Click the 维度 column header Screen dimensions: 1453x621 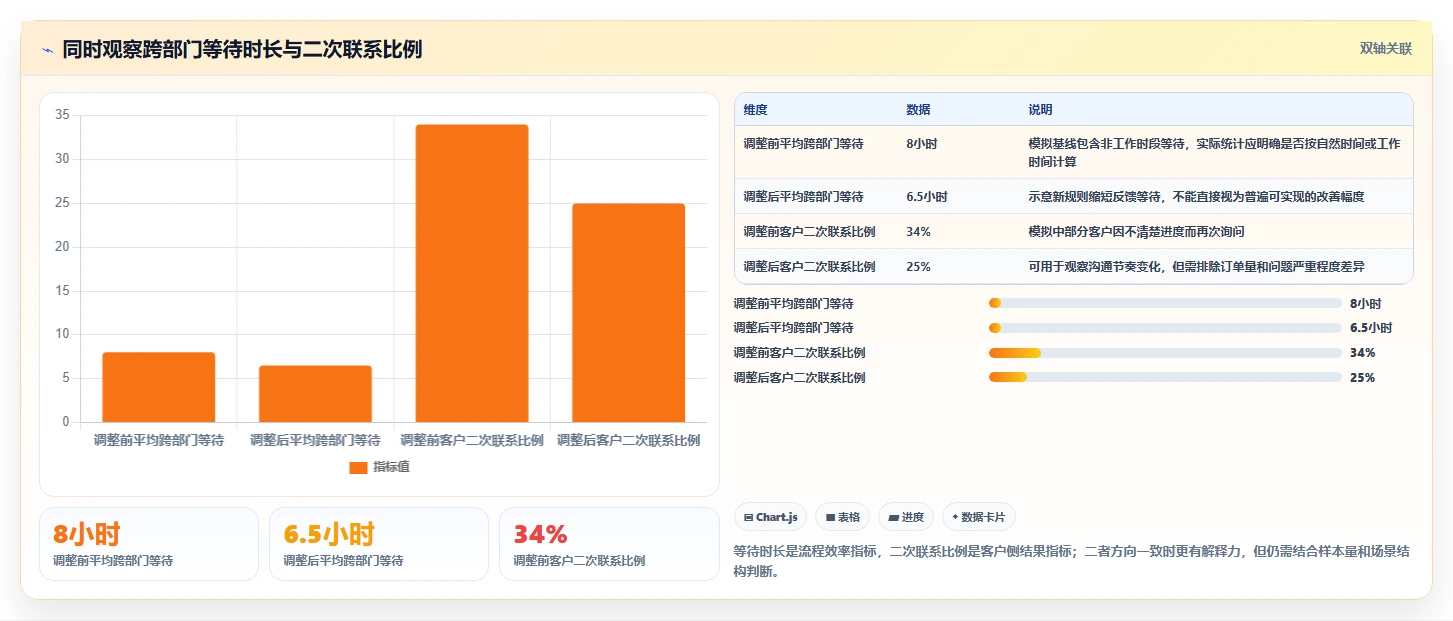(x=755, y=110)
